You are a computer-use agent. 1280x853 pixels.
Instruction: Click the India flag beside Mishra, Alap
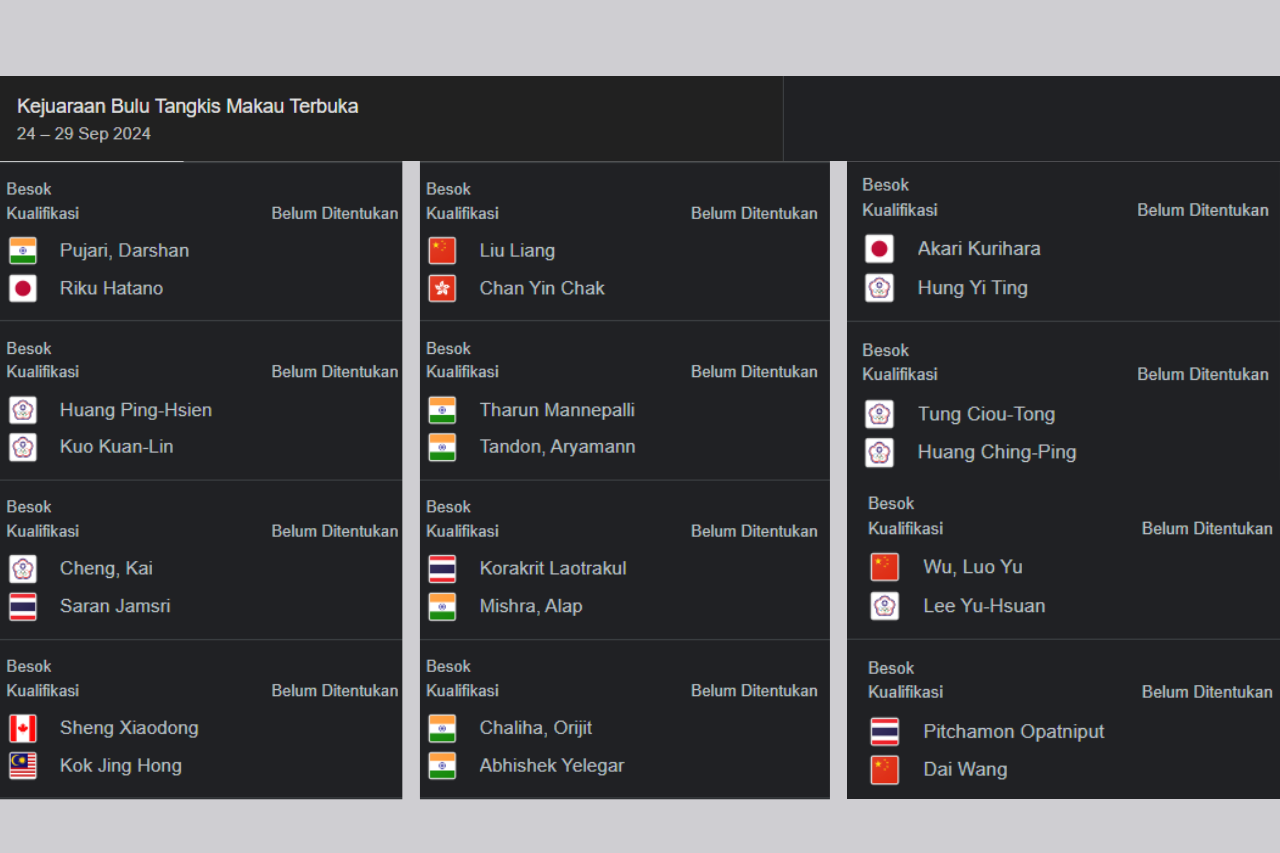(x=442, y=606)
